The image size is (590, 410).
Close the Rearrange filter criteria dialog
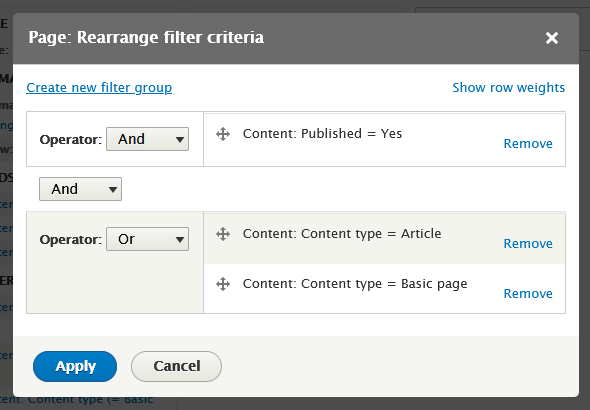point(552,38)
